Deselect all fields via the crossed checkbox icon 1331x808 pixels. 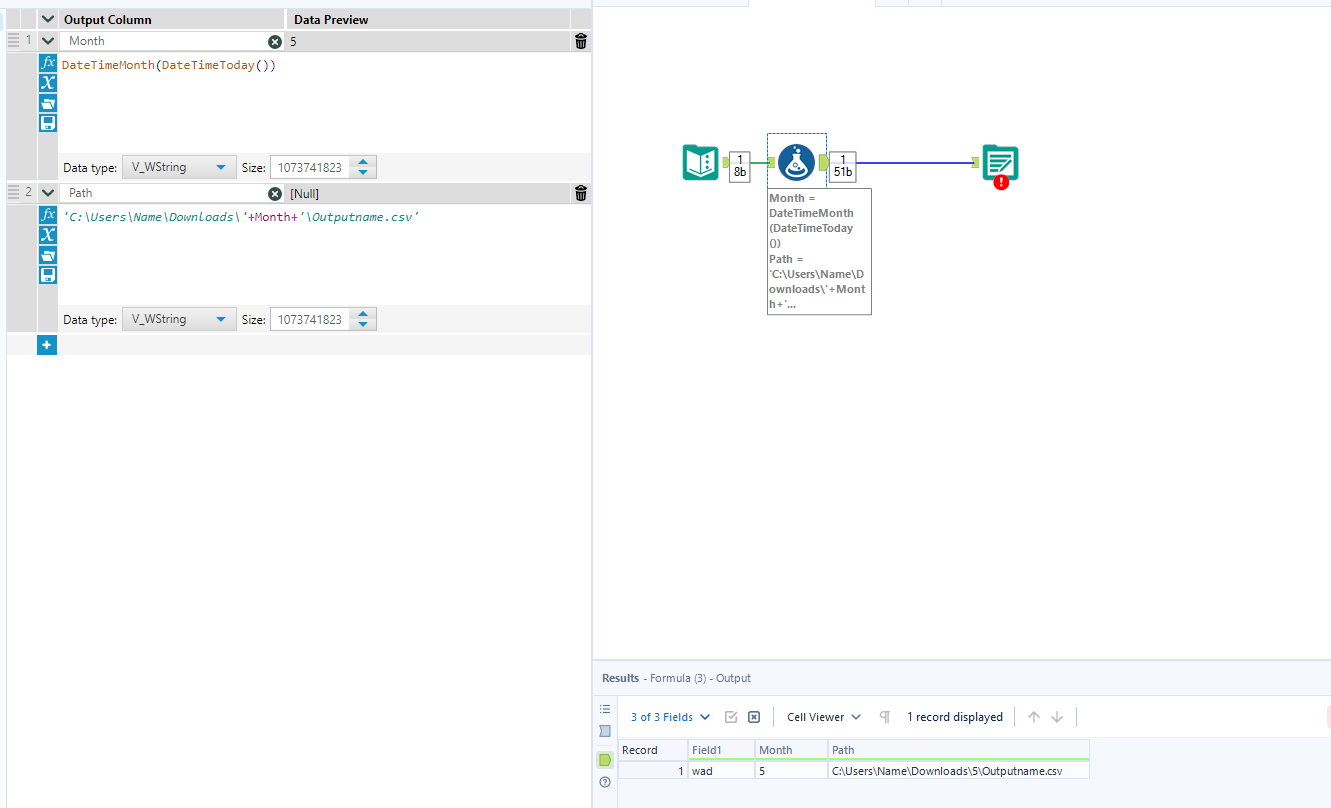(x=753, y=716)
